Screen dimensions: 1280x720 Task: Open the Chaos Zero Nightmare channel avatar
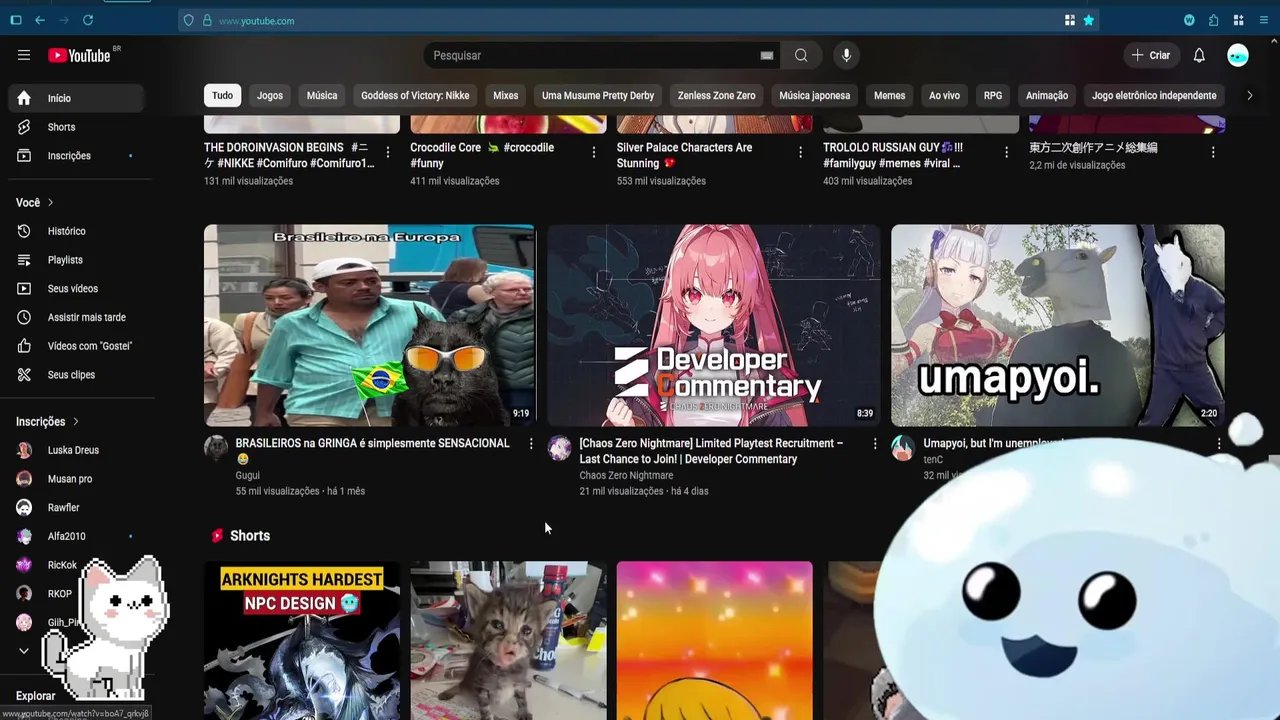[560, 447]
